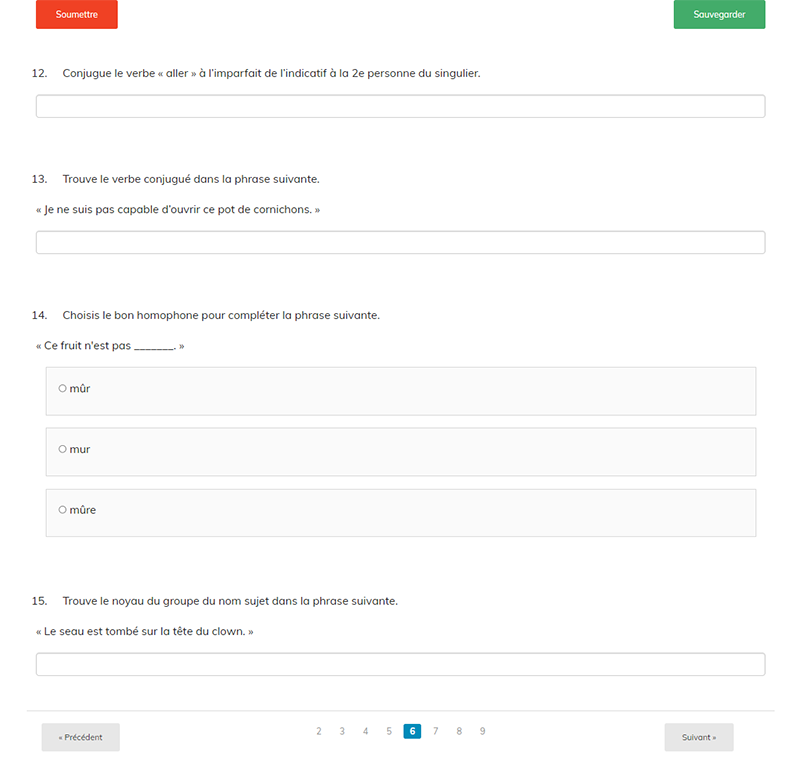Focus the answer field for question 12
This screenshot has height=762, width=800.
point(400,106)
